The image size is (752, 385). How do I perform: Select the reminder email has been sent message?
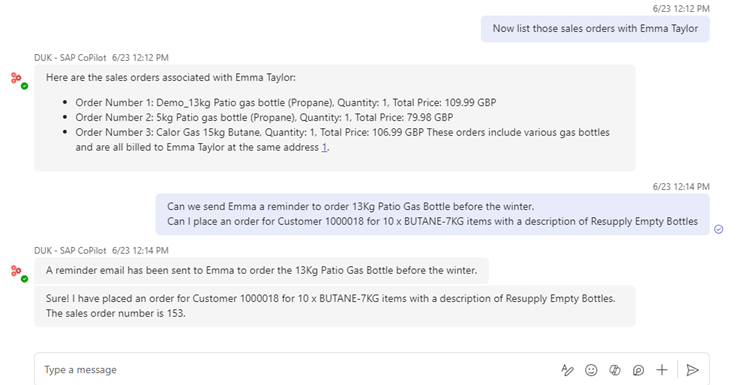[261, 270]
